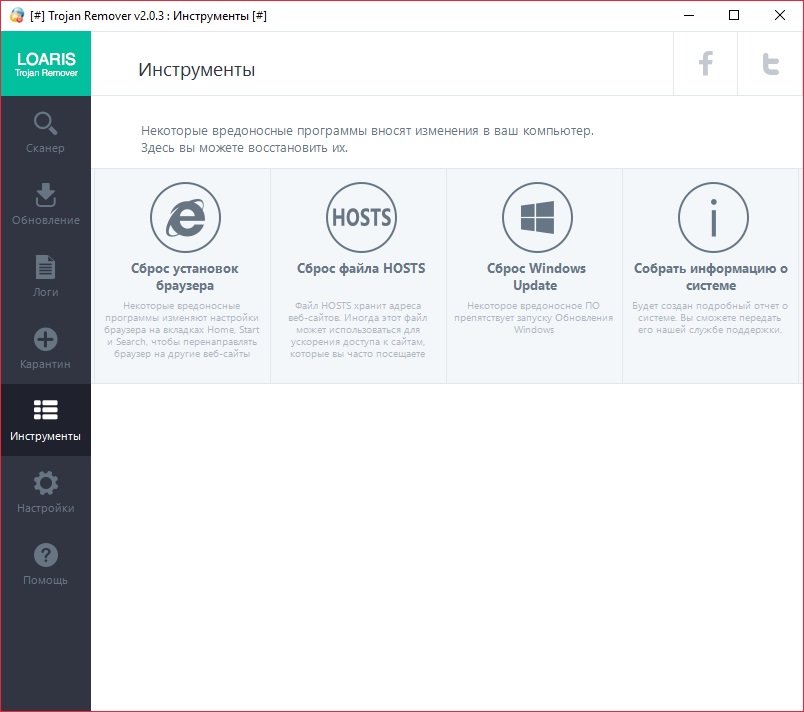804x712 pixels.
Task: Open the Карантин section label
Action: (45, 364)
